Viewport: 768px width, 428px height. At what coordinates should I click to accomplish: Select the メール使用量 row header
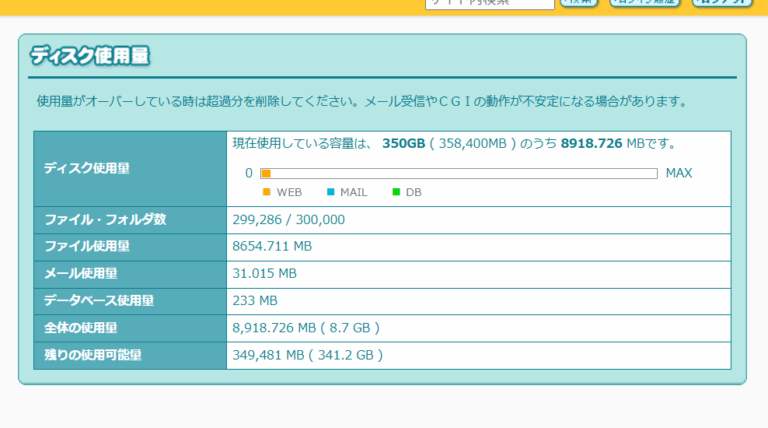[80, 273]
